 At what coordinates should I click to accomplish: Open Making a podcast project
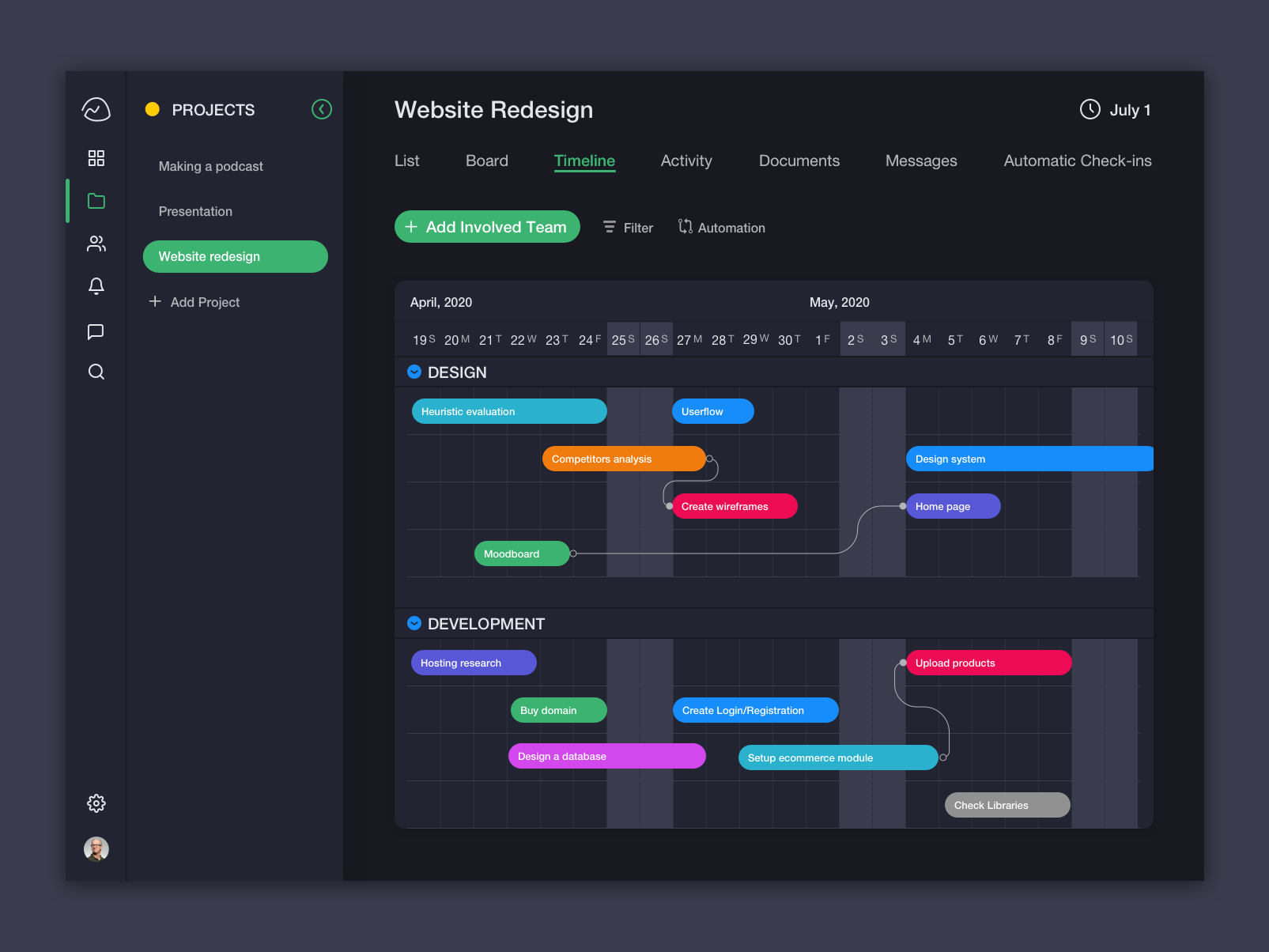[210, 166]
